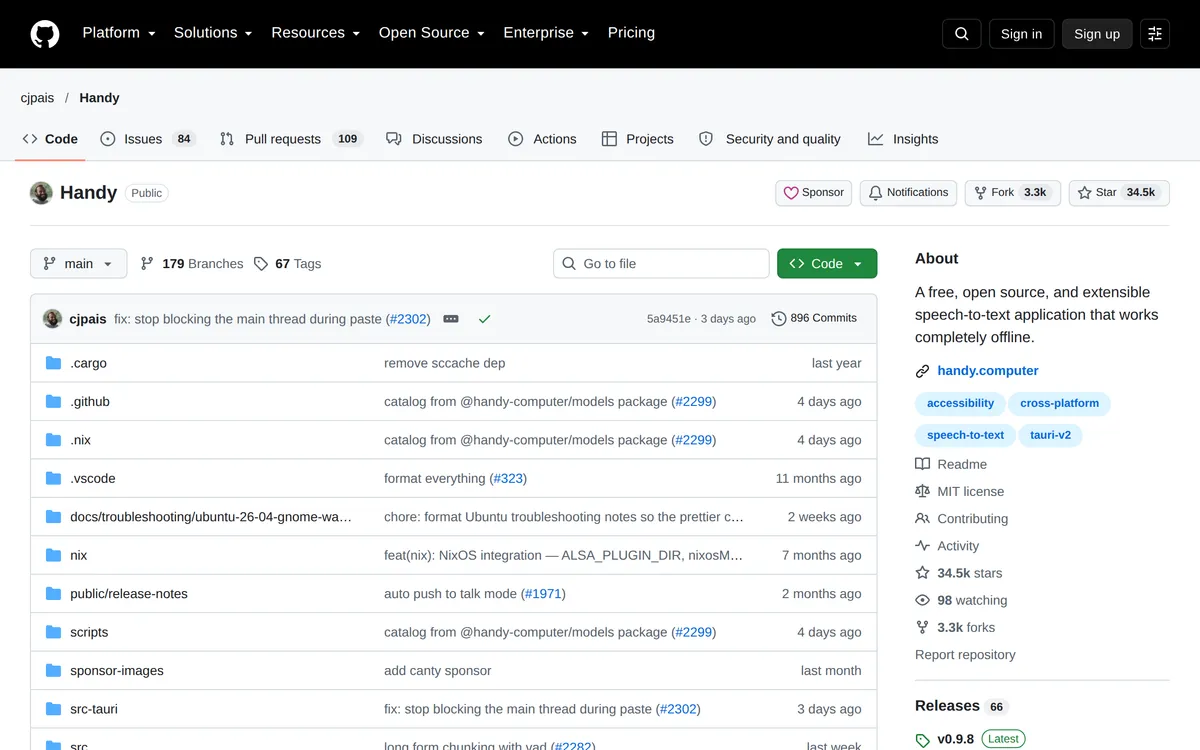Click the star icon beside 34.5k stars

(923, 573)
